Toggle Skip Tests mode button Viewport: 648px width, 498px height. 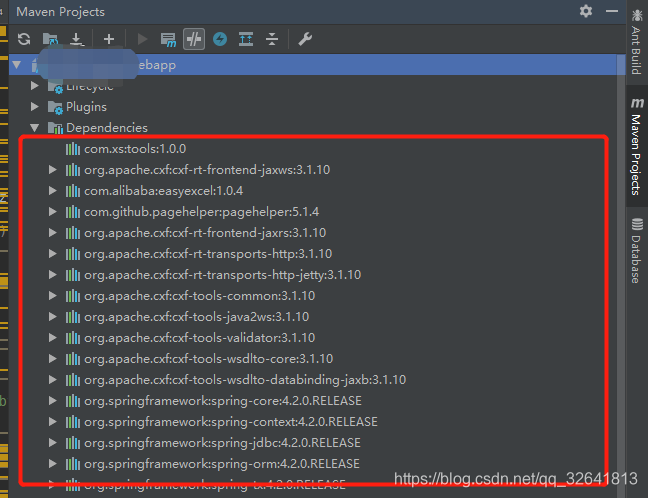(x=194, y=39)
